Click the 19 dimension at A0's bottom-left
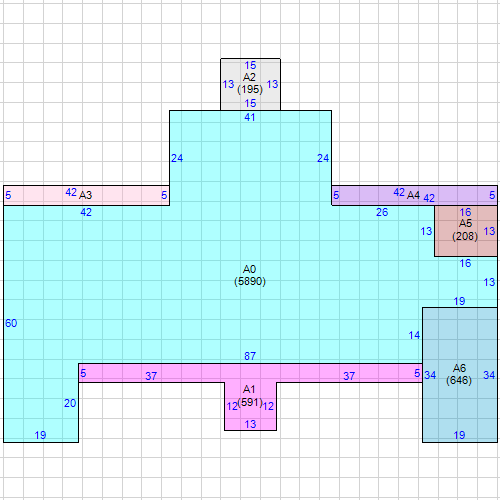500x500 pixels. click(x=40, y=435)
